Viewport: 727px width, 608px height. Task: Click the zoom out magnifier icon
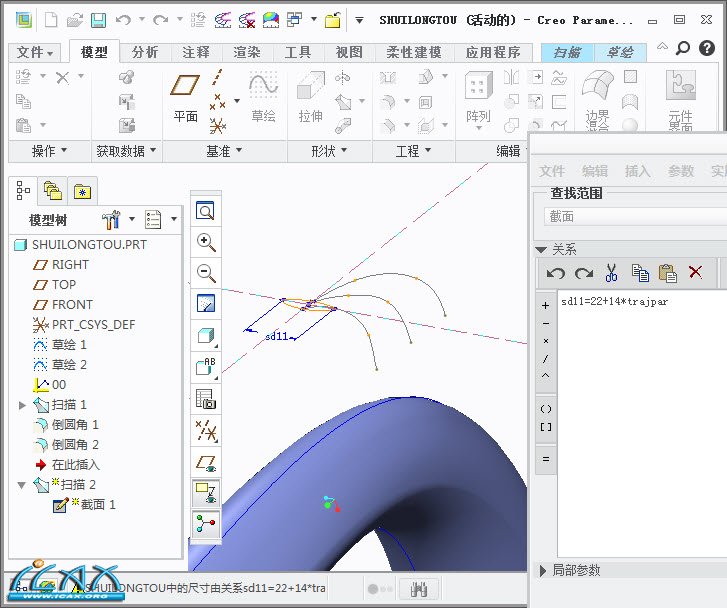click(x=206, y=273)
